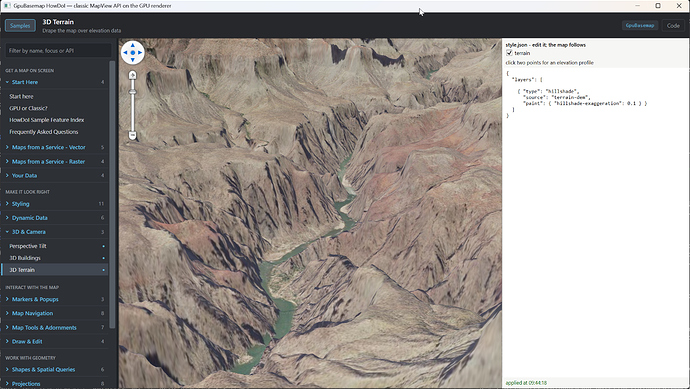Open the Samples panel button
Image resolution: width=690 pixels, height=389 pixels.
click(20, 26)
